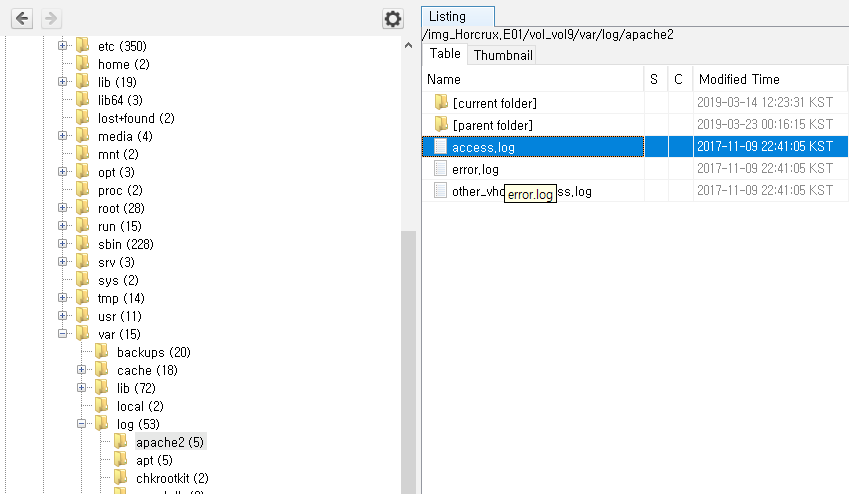Click the error.log file icon in listing
Screen dimensions: 849x494
click(441, 168)
